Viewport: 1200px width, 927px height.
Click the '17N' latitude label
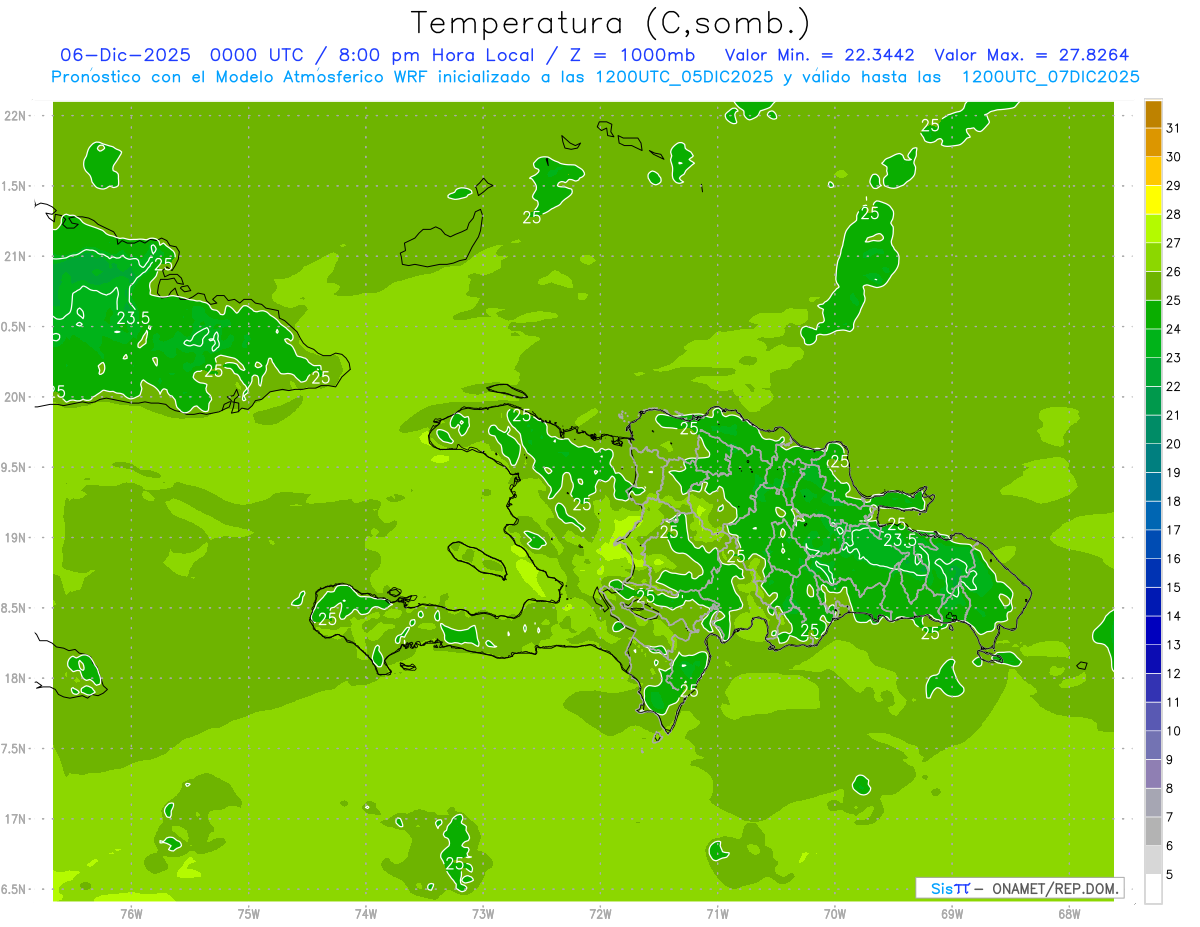click(16, 819)
